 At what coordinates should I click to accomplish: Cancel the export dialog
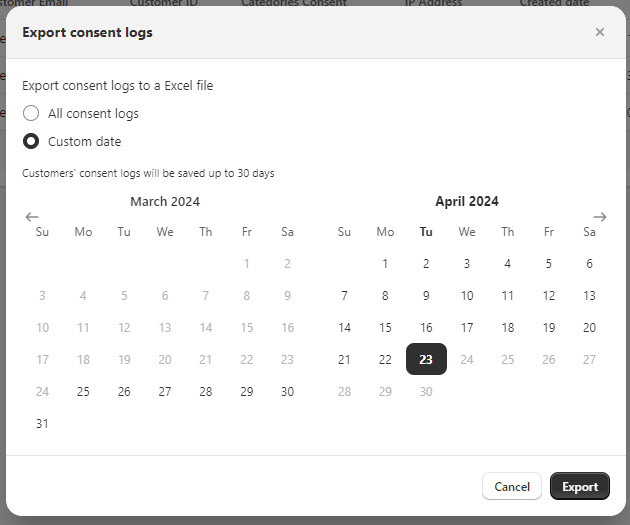point(512,487)
